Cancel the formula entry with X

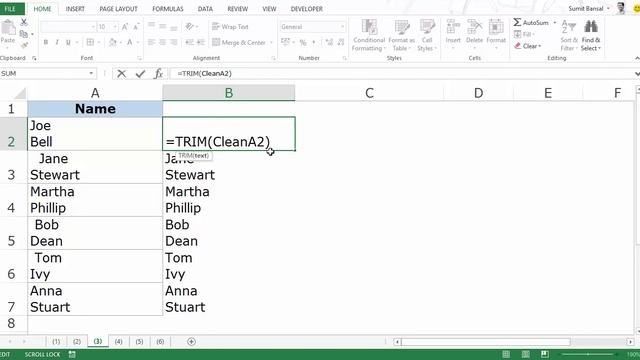tap(121, 73)
